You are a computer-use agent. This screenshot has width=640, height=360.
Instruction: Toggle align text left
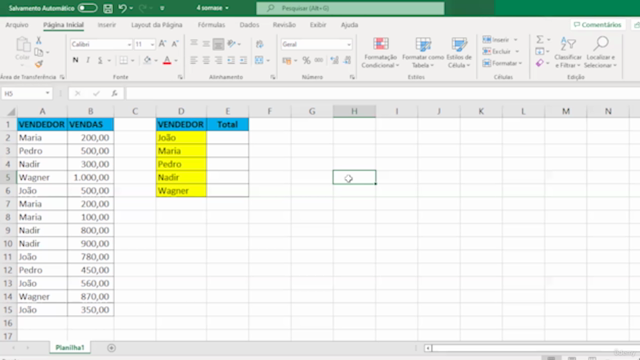[194, 60]
